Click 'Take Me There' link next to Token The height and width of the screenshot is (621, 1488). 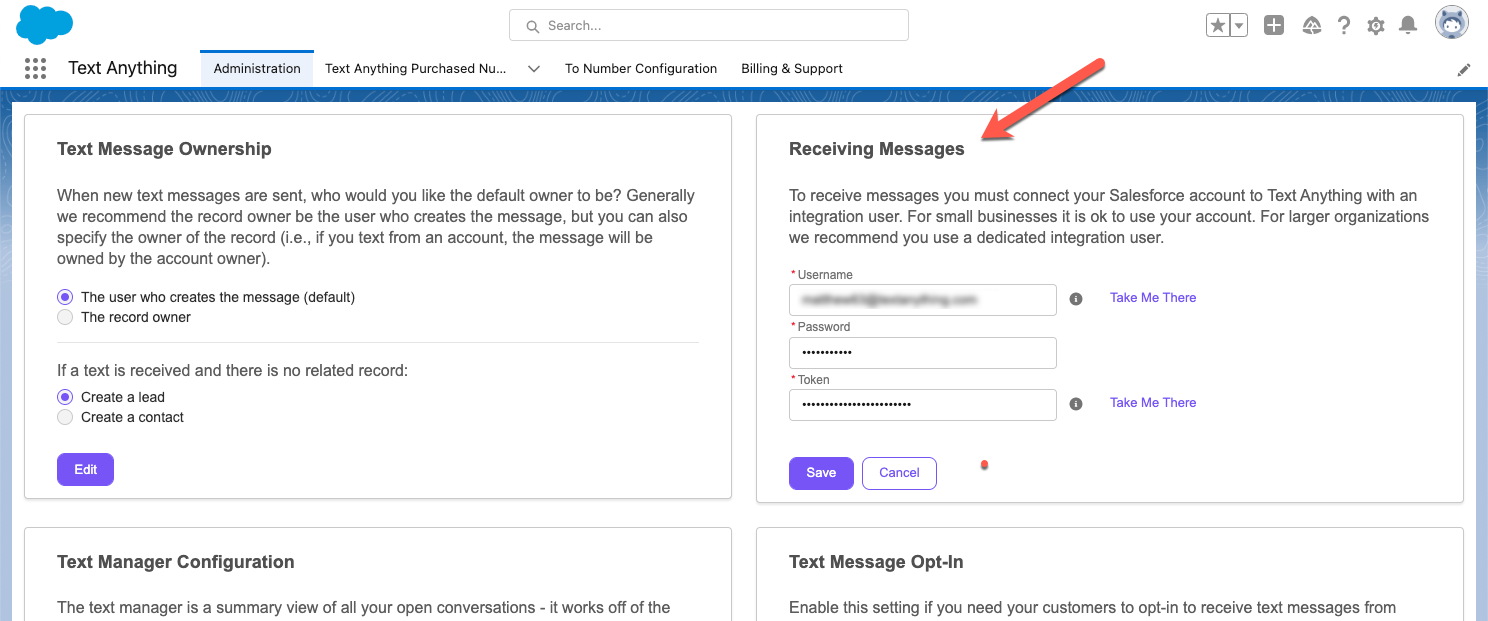[x=1153, y=403]
